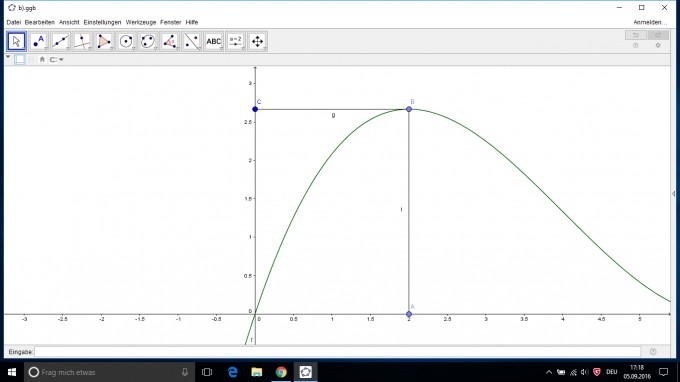Expand the Text tool submenu arrow
Viewport: 680px width, 382px height.
(221, 49)
